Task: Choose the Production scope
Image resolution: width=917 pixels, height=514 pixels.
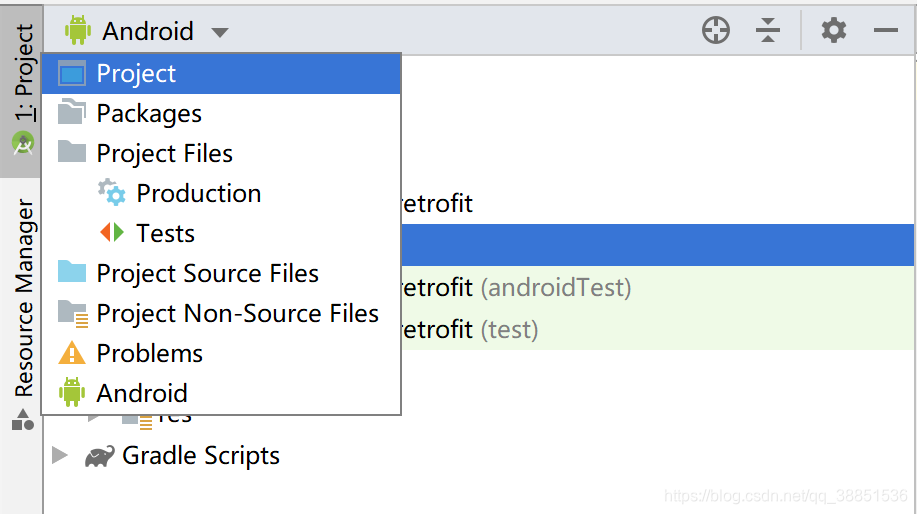Action: pos(221,194)
